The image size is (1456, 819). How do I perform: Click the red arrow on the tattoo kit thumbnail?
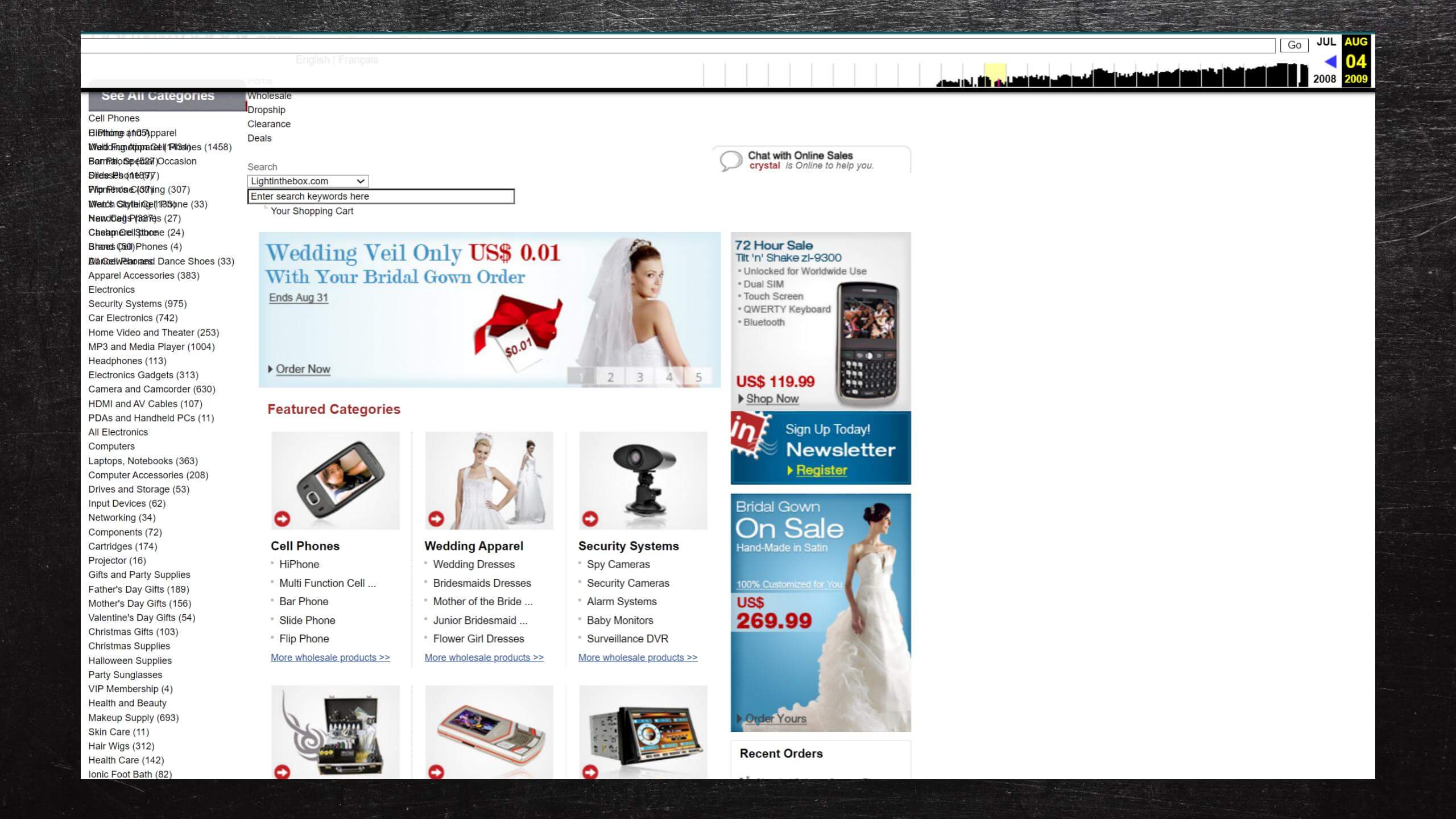(282, 772)
